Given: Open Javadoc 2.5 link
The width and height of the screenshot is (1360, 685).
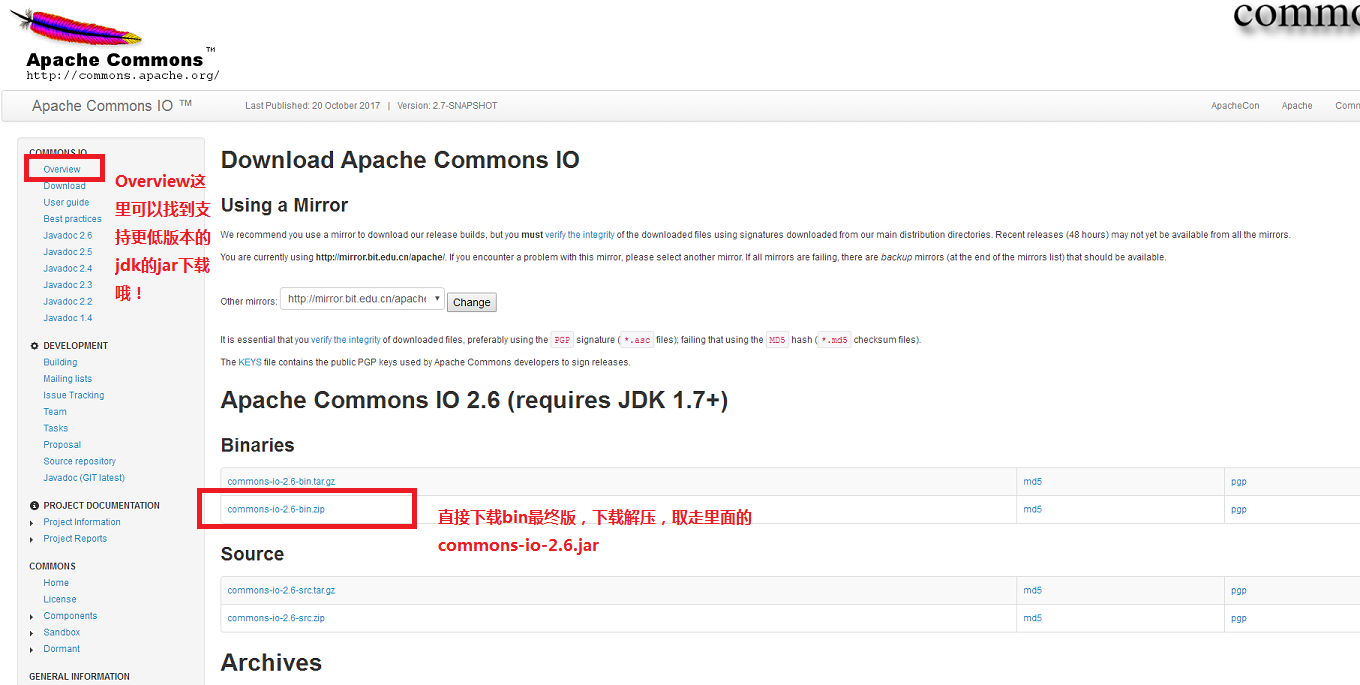Looking at the screenshot, I should 67,252.
